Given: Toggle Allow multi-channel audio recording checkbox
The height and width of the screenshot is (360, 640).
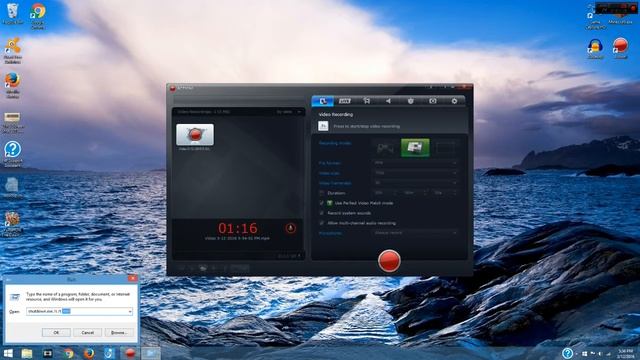Looking at the screenshot, I should tap(322, 223).
